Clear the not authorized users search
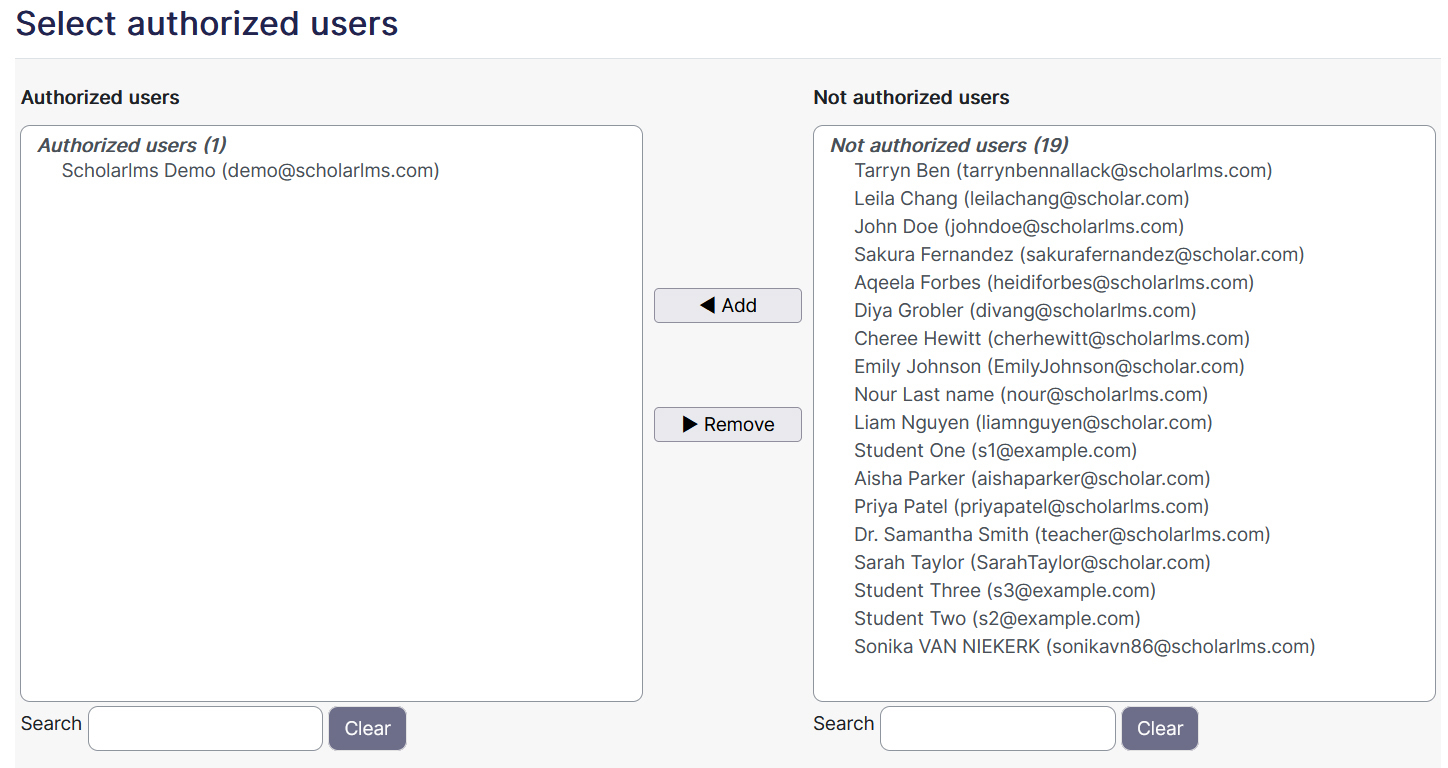Screen dimensions: 1448x768 coord(1159,728)
